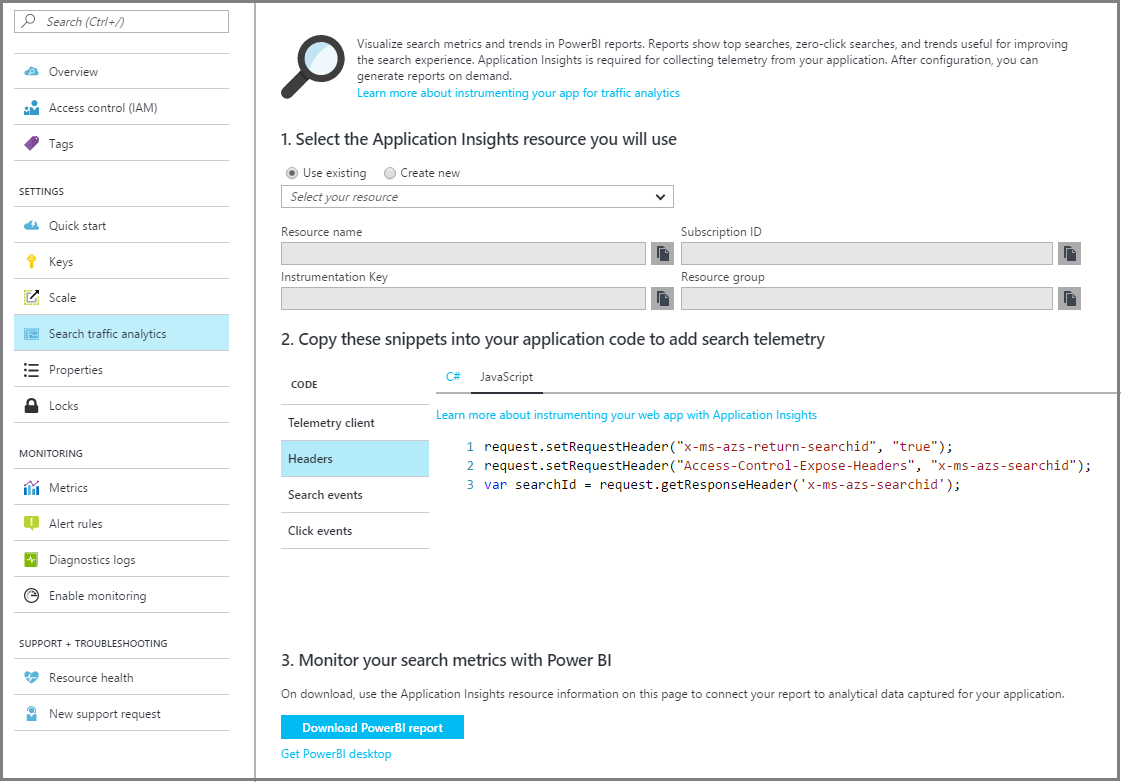The height and width of the screenshot is (782, 1121).
Task: Select the Create new radio button
Action: click(390, 173)
